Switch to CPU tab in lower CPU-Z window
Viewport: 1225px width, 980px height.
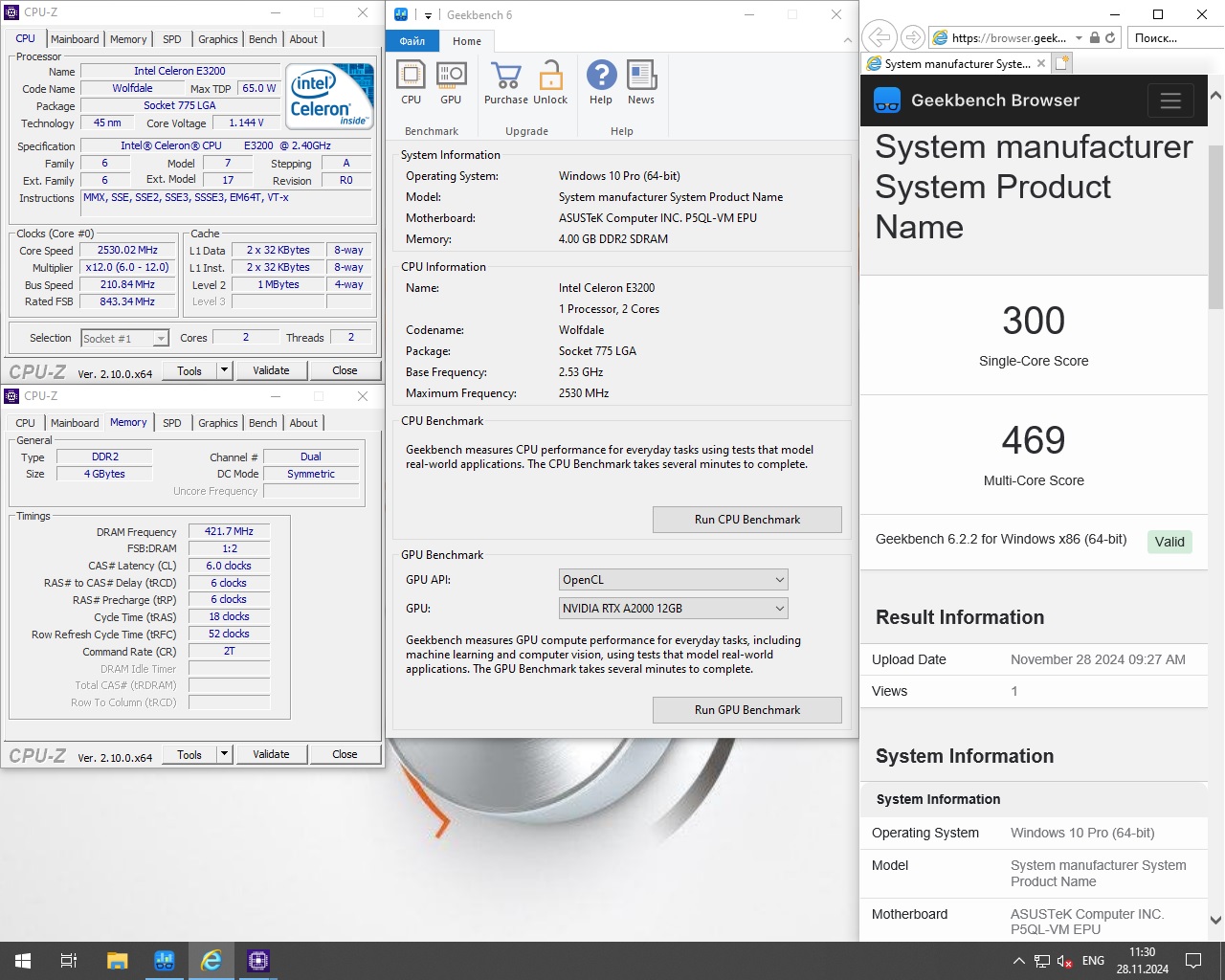coord(26,423)
